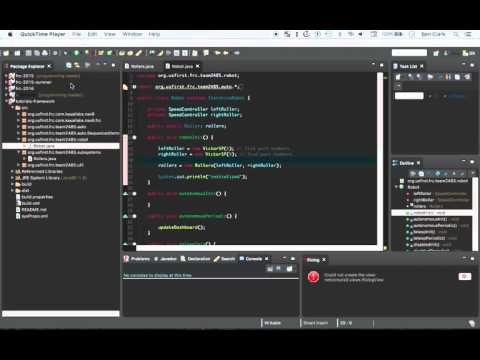The height and width of the screenshot is (360, 480).
Task: Collapse the src folder
Action: pyautogui.click(x=12, y=108)
